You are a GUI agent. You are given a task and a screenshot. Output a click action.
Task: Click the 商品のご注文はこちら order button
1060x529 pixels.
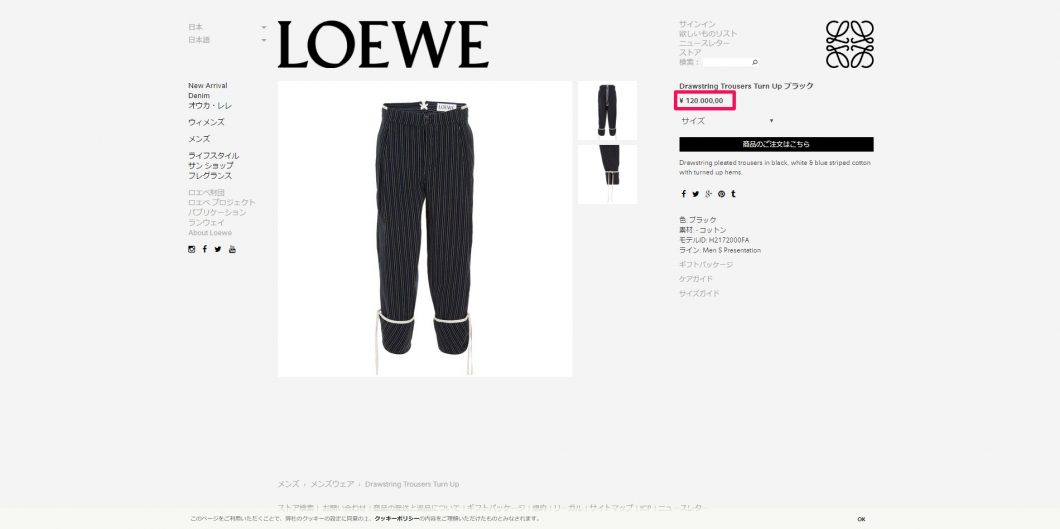click(776, 145)
